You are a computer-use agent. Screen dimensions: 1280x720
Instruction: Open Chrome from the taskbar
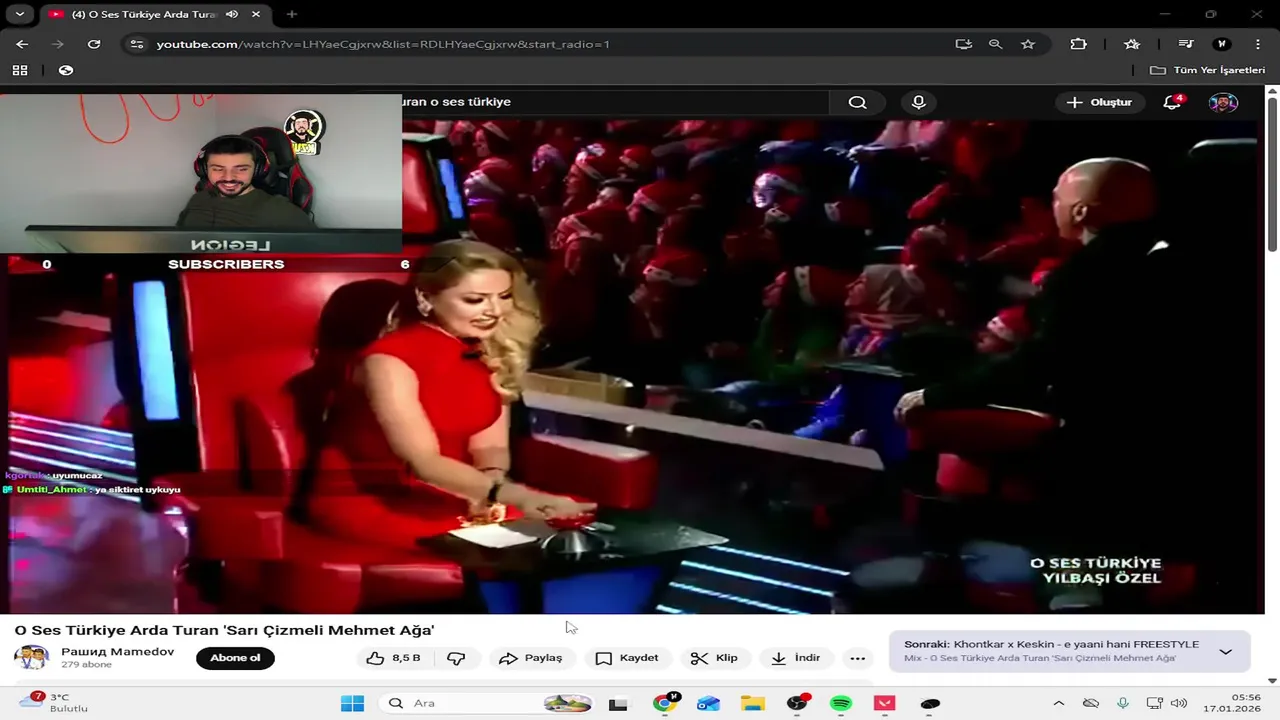(665, 703)
